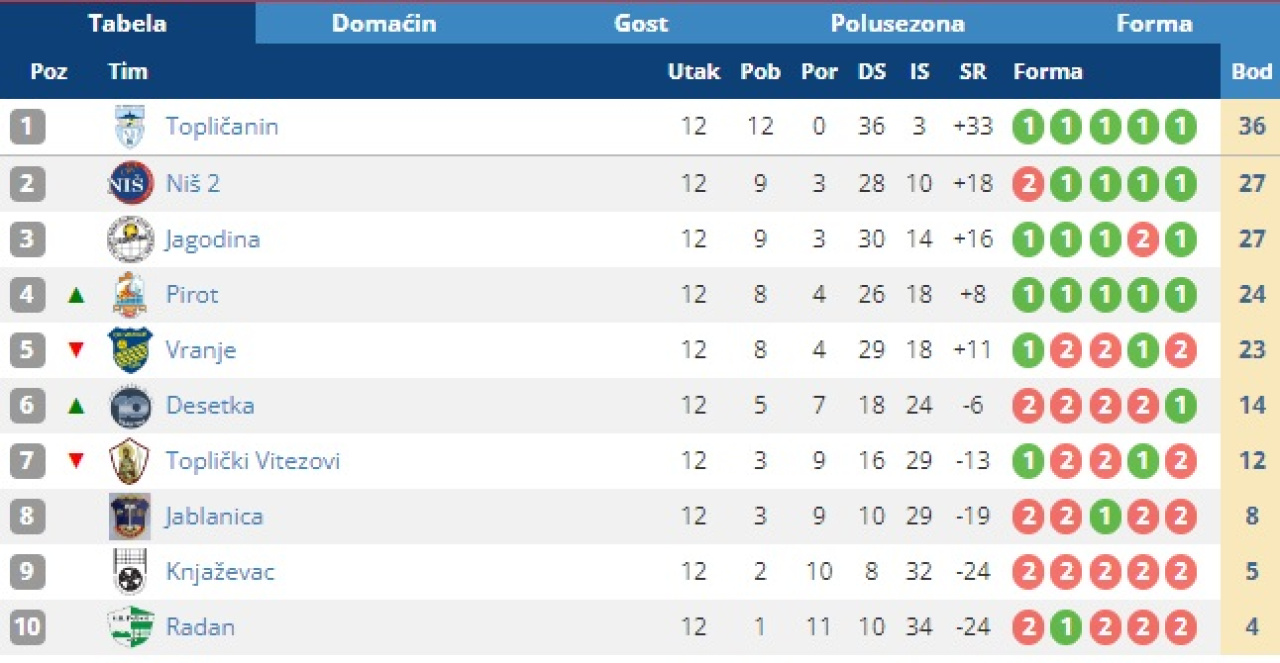Image resolution: width=1280 pixels, height=663 pixels.
Task: Click the Radan team logo
Action: click(x=130, y=627)
